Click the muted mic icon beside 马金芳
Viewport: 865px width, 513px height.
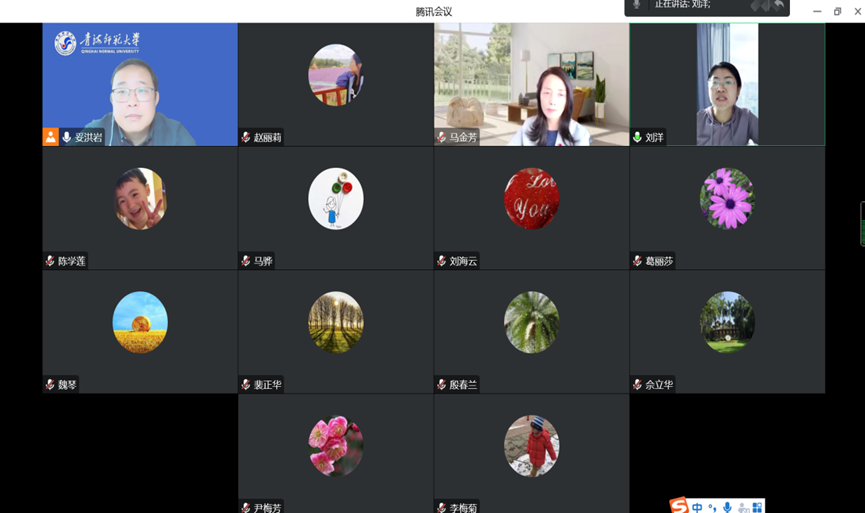tap(441, 137)
